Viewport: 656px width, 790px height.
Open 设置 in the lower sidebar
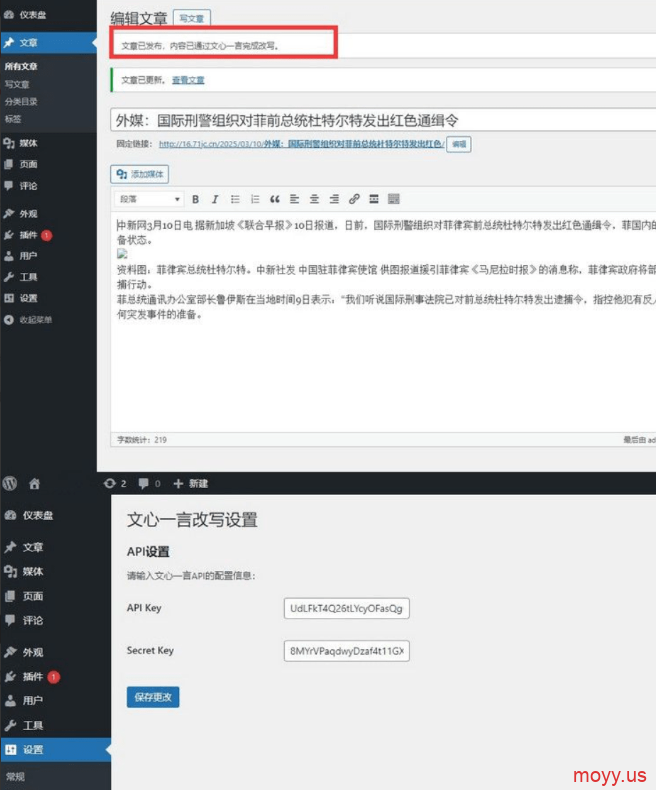(x=55, y=750)
